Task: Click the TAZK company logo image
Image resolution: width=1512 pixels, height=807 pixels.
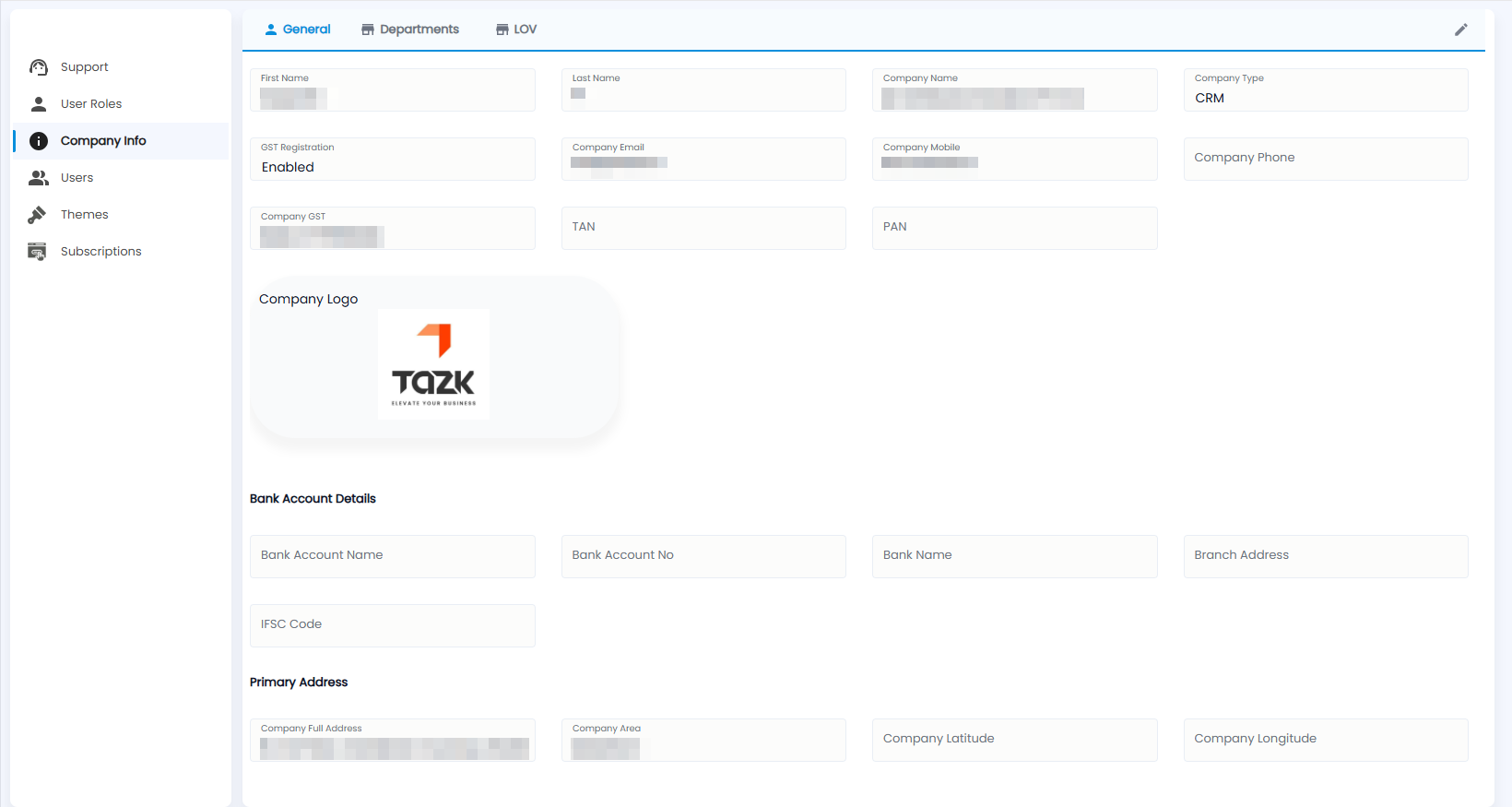Action: click(x=433, y=364)
